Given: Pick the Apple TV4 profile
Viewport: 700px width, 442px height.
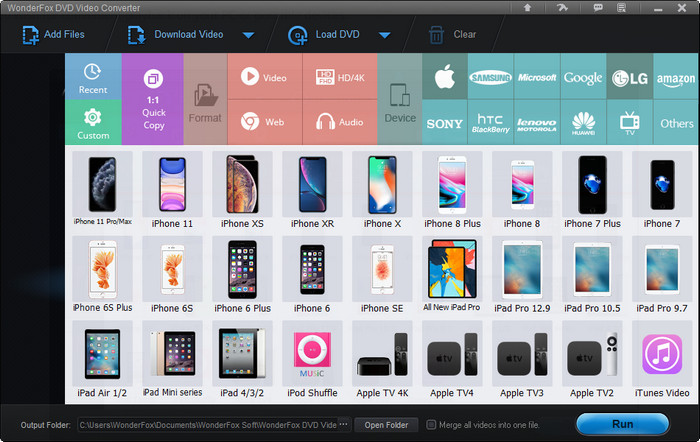Looking at the screenshot, I should 452,359.
